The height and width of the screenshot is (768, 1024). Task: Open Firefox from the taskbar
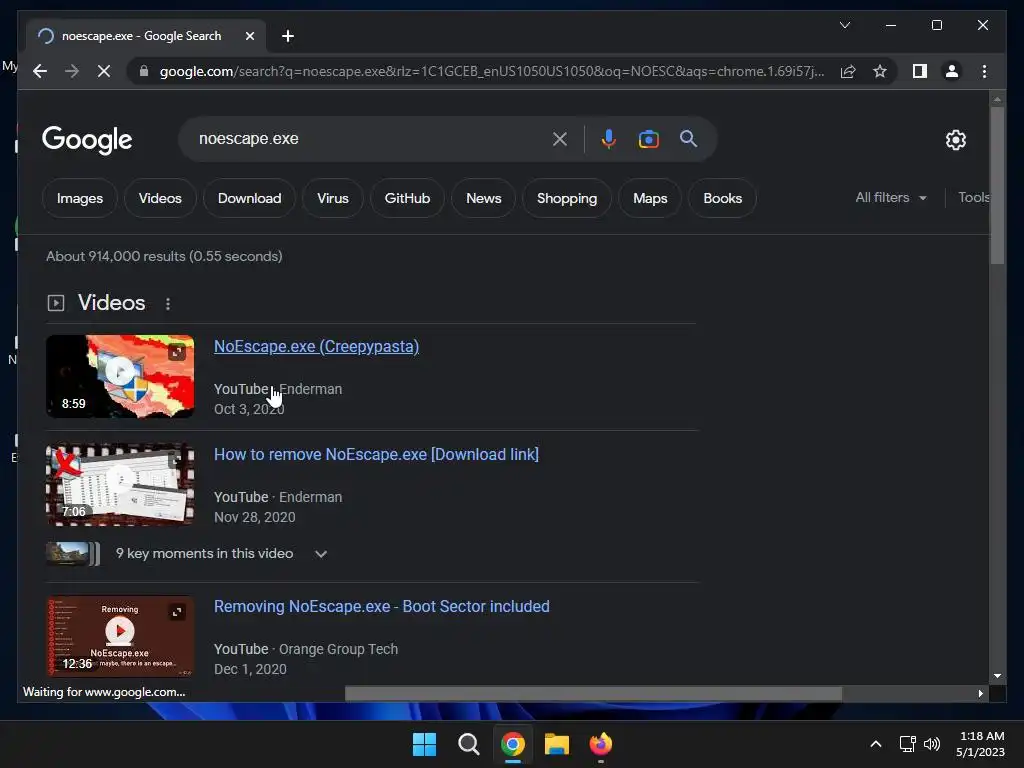coord(601,744)
